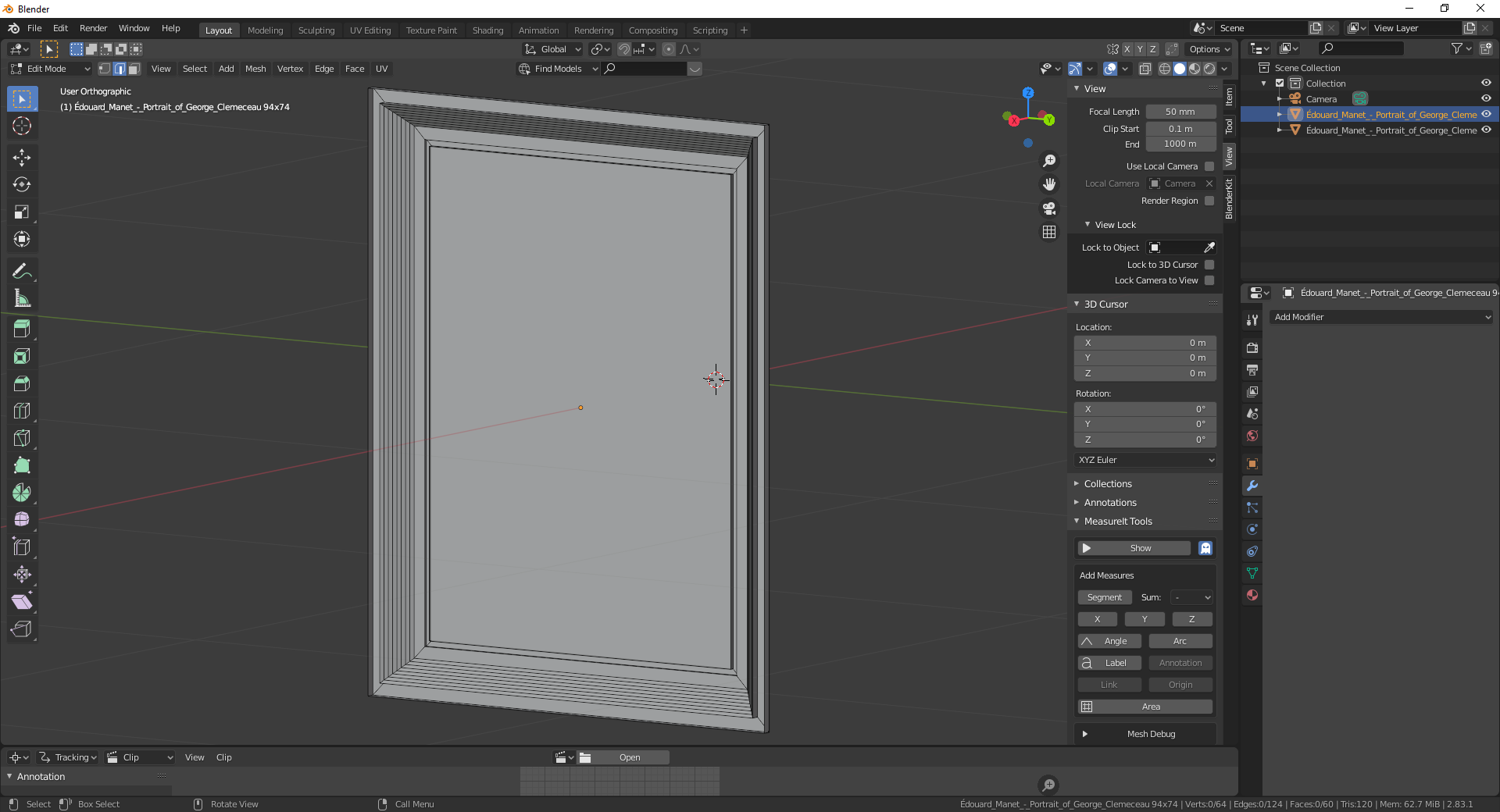Image resolution: width=1500 pixels, height=812 pixels.
Task: Enable Lock to 3D Cursor checkbox
Action: pos(1209,265)
